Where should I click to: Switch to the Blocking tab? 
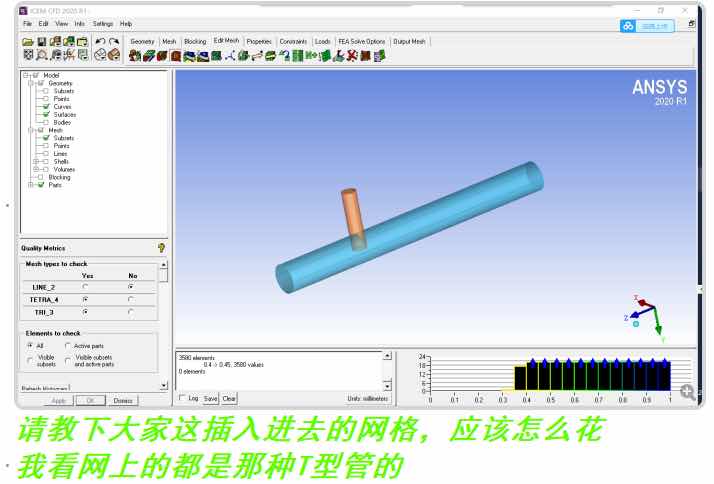(x=195, y=41)
